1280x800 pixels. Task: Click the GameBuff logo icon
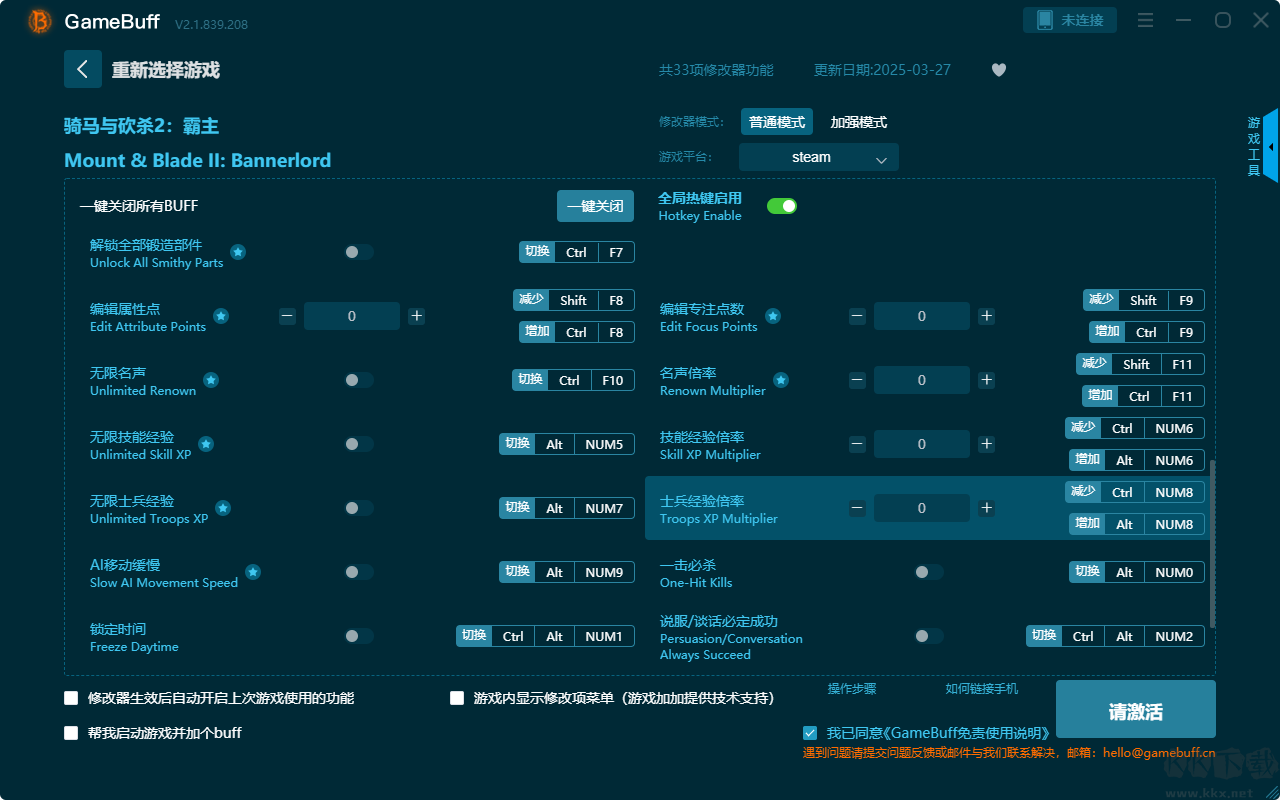click(x=40, y=21)
